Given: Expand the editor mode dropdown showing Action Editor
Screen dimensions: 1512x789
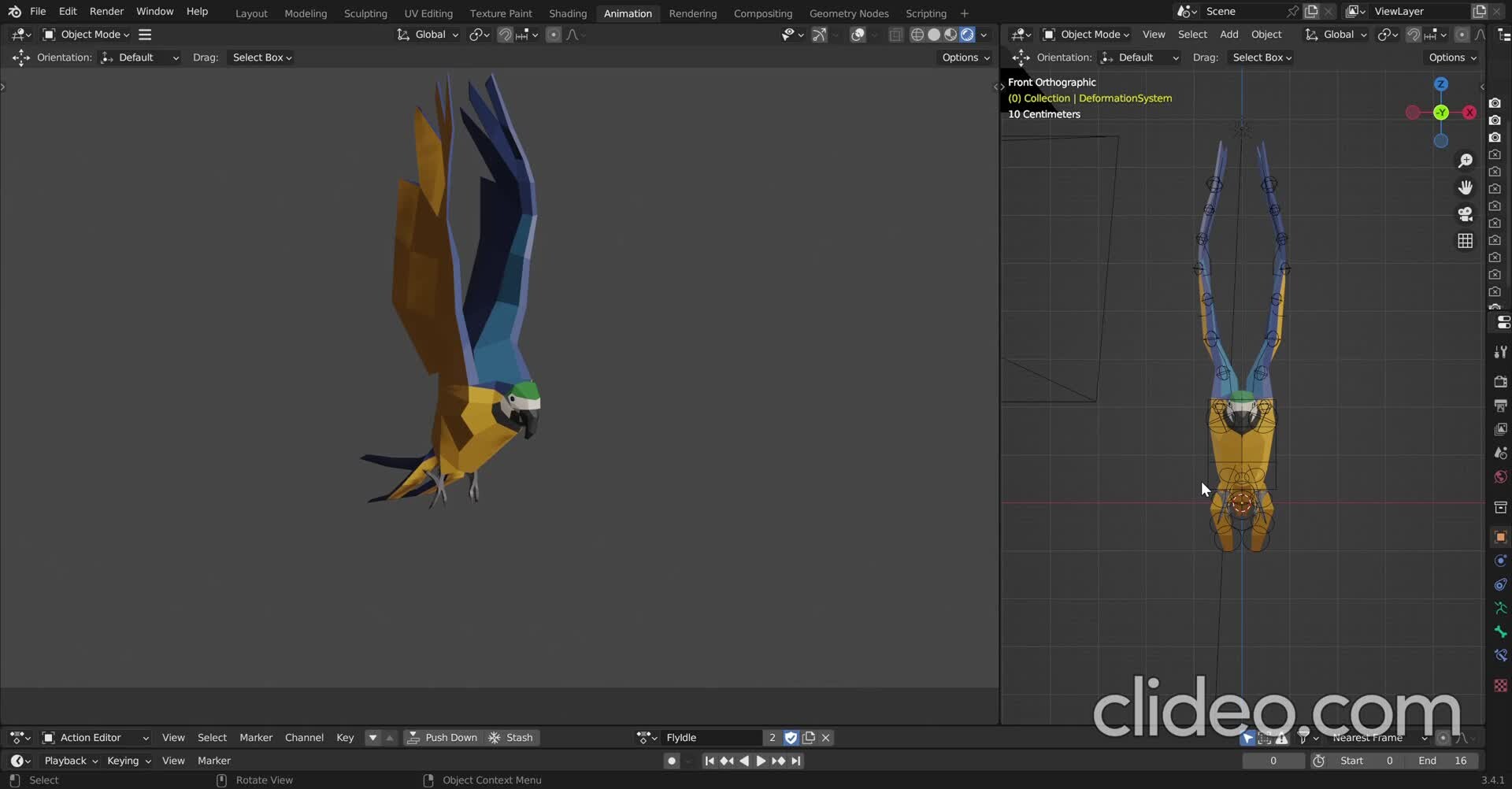Looking at the screenshot, I should (x=96, y=737).
